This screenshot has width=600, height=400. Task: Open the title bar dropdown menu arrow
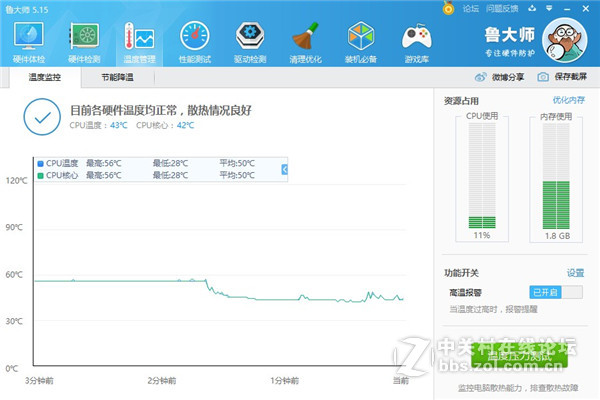(549, 8)
